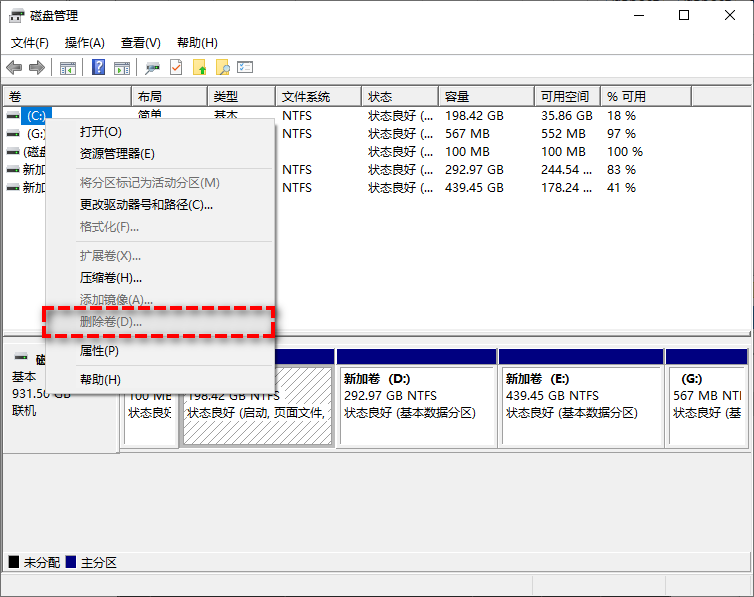The width and height of the screenshot is (754, 597).
Task: Open the 文件(F) menu
Action: pyautogui.click(x=30, y=43)
